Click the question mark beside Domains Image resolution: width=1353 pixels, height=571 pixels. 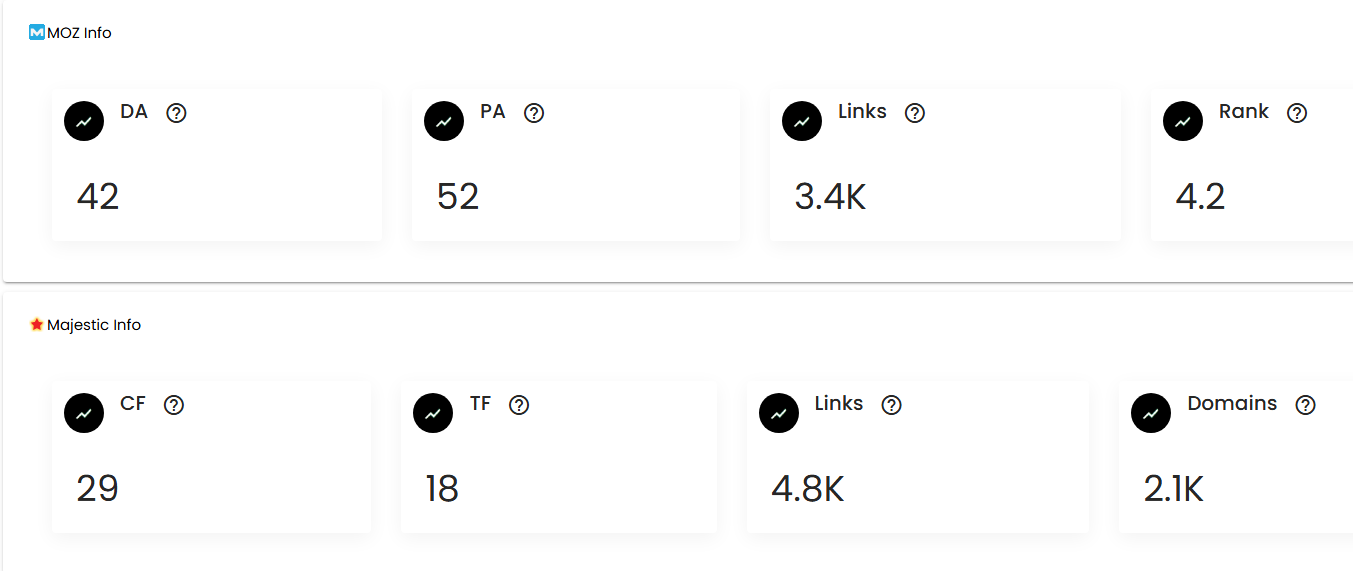pyautogui.click(x=1305, y=405)
